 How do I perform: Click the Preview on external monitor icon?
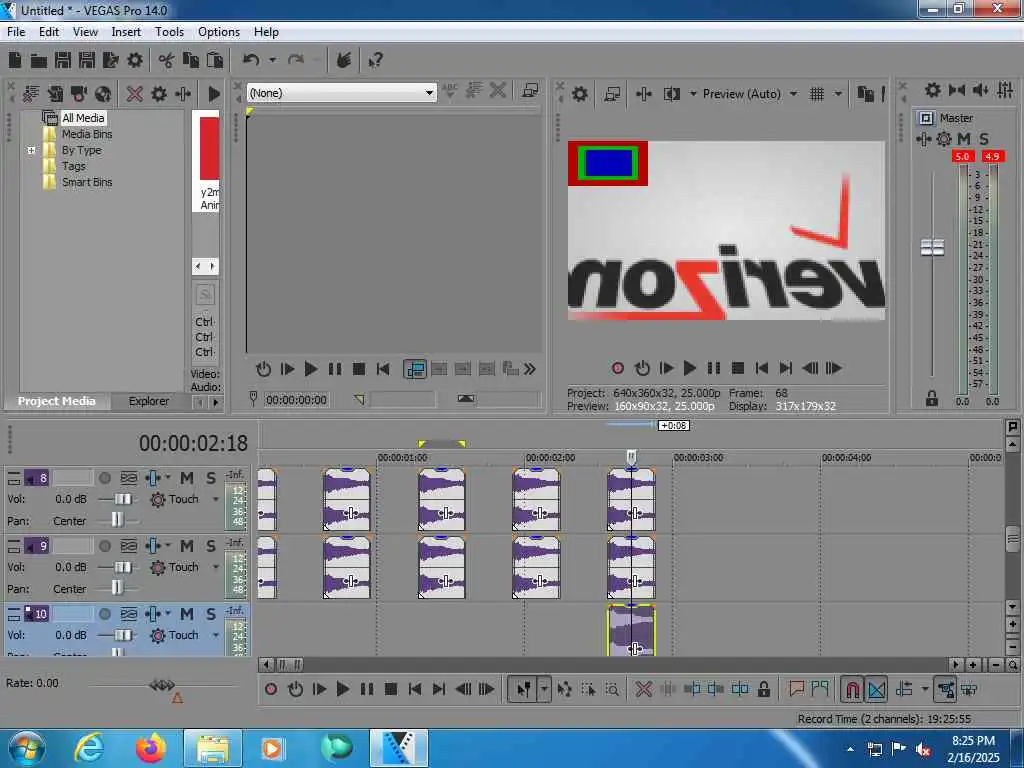(612, 94)
